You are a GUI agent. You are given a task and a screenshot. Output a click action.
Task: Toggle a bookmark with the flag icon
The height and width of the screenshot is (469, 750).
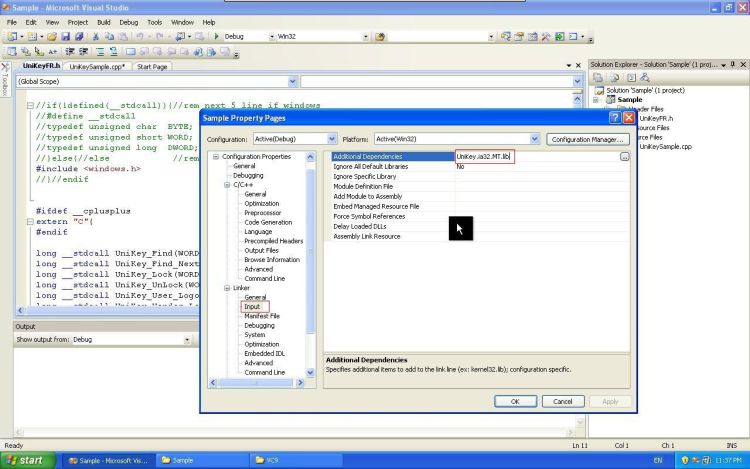click(x=130, y=52)
